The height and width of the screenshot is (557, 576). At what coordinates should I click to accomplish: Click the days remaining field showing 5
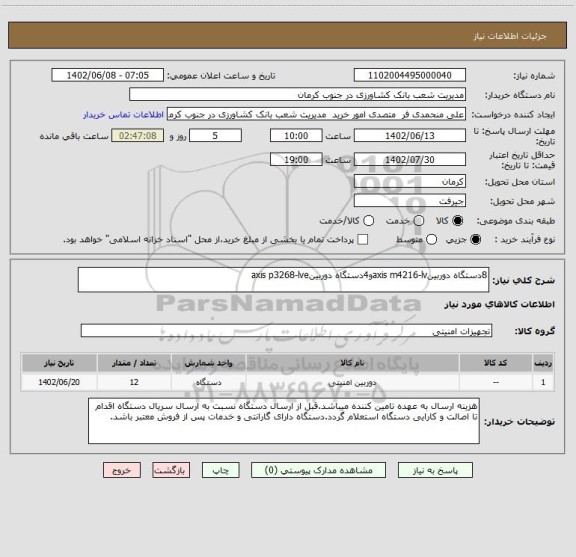(x=215, y=136)
